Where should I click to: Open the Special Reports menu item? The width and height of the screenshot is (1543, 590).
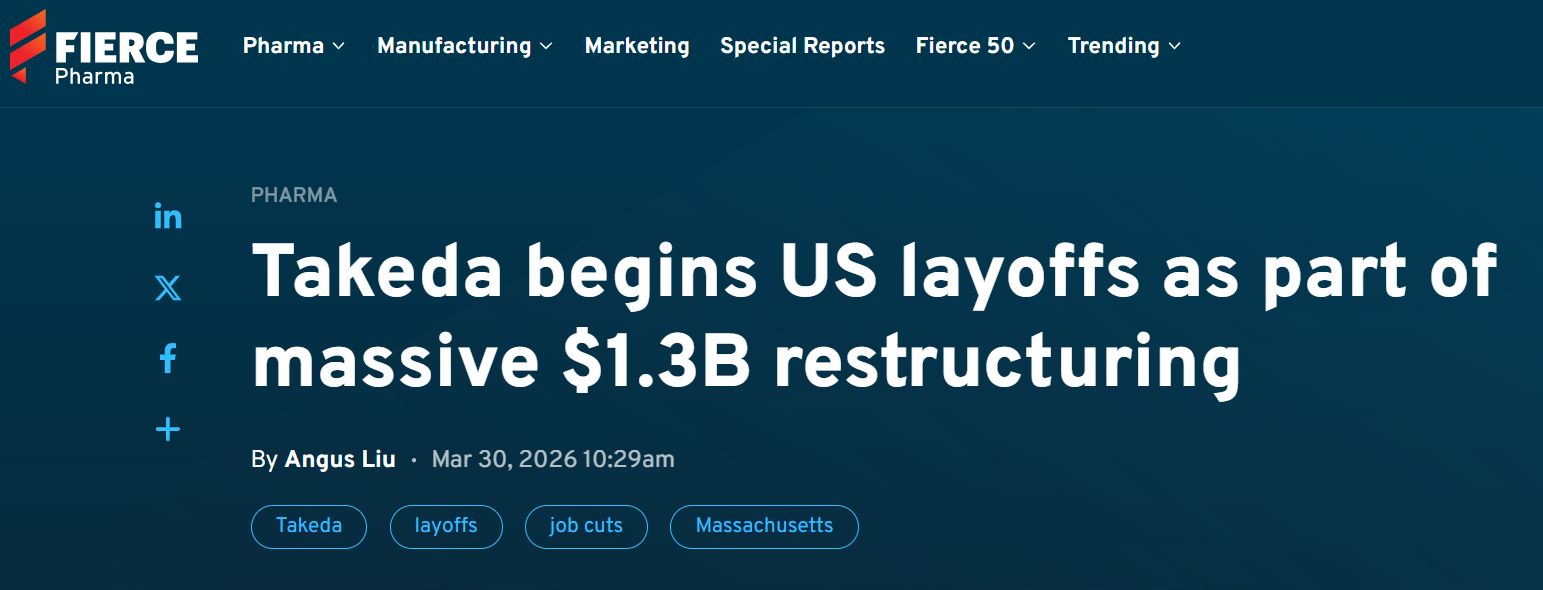pyautogui.click(x=802, y=46)
